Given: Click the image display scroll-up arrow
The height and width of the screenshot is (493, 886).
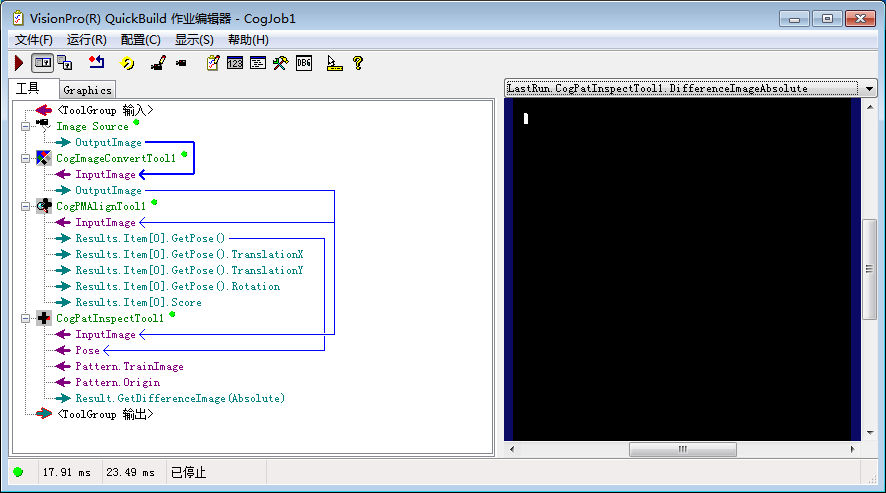Looking at the screenshot, I should tap(870, 107).
